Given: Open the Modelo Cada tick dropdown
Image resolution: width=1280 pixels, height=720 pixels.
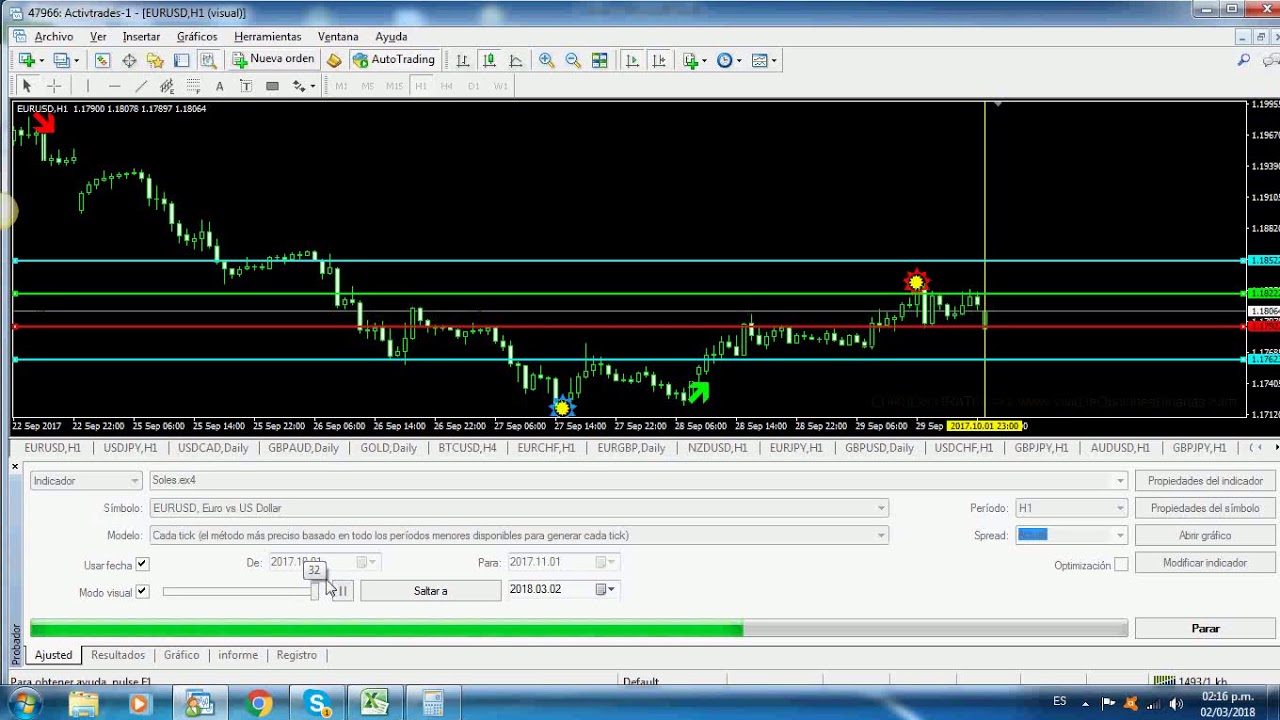Looking at the screenshot, I should 518,535.
